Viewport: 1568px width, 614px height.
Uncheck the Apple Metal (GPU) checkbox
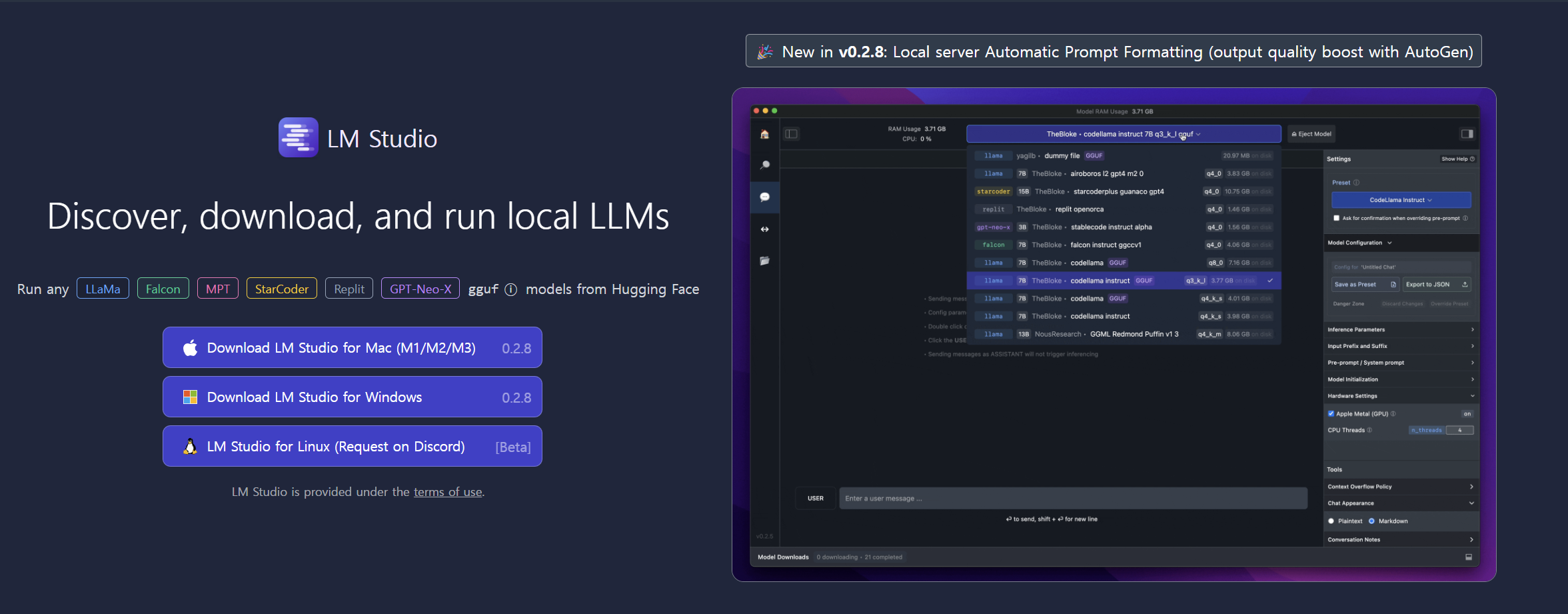coord(1331,414)
